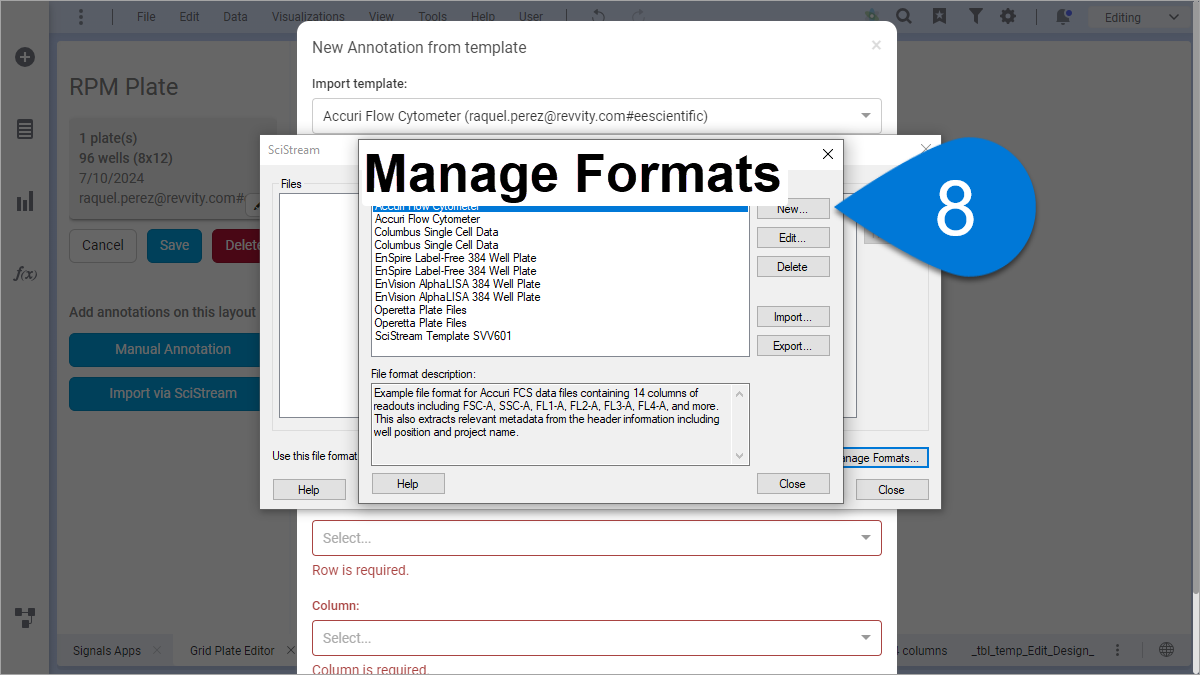Click the 'Row is required.' message
The image size is (1200, 675).
point(361,570)
